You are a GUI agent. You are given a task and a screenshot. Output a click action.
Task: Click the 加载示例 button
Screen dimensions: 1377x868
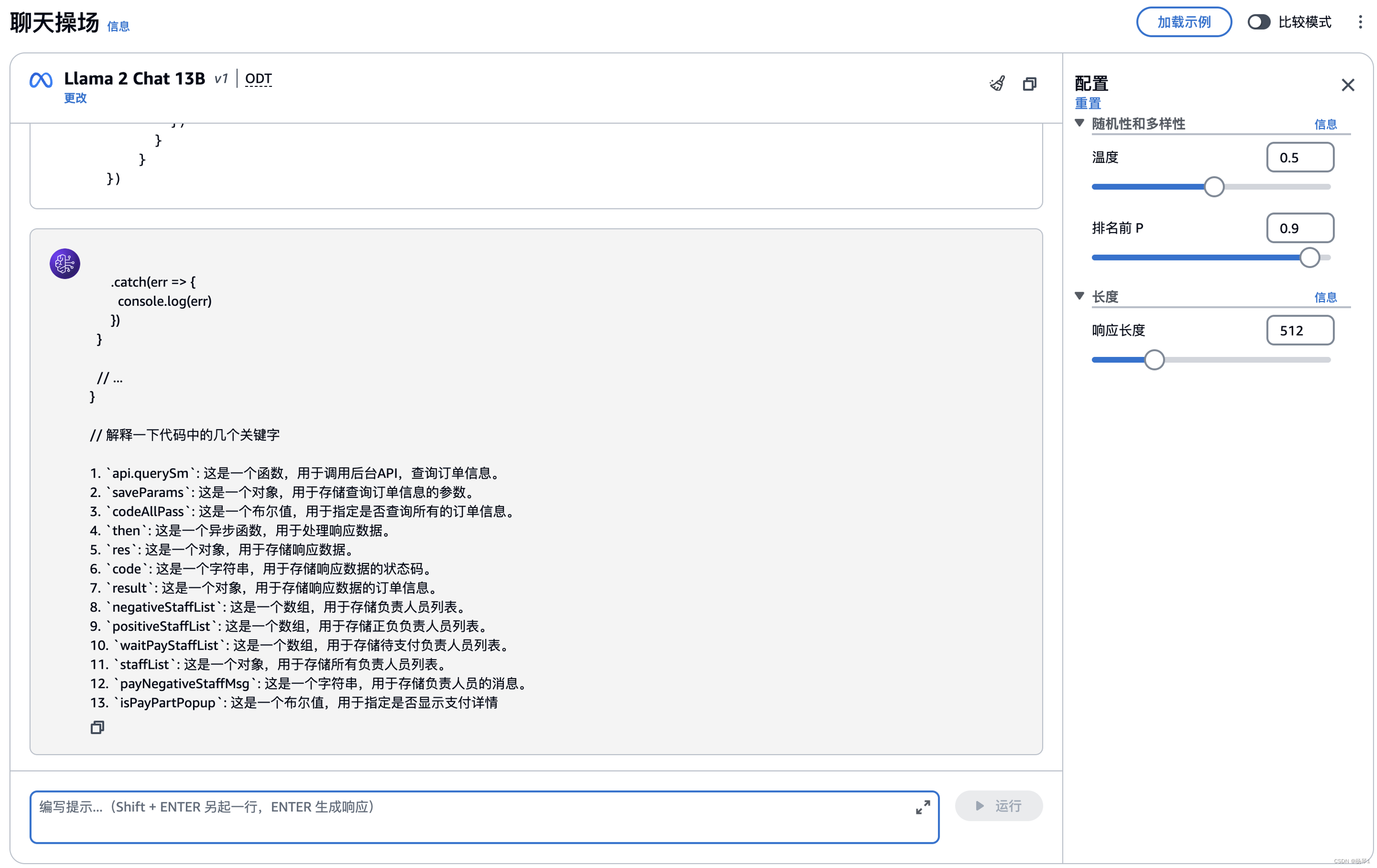(1183, 22)
